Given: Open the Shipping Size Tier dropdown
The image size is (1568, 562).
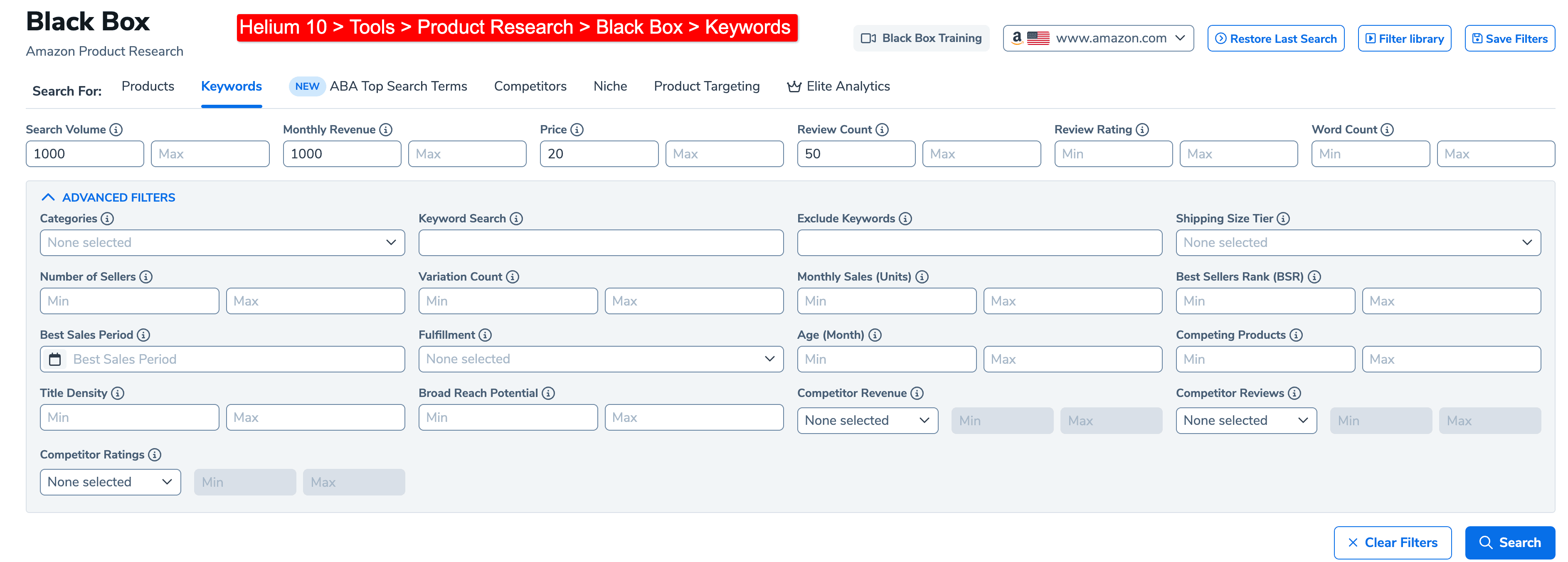Looking at the screenshot, I should (x=1358, y=242).
